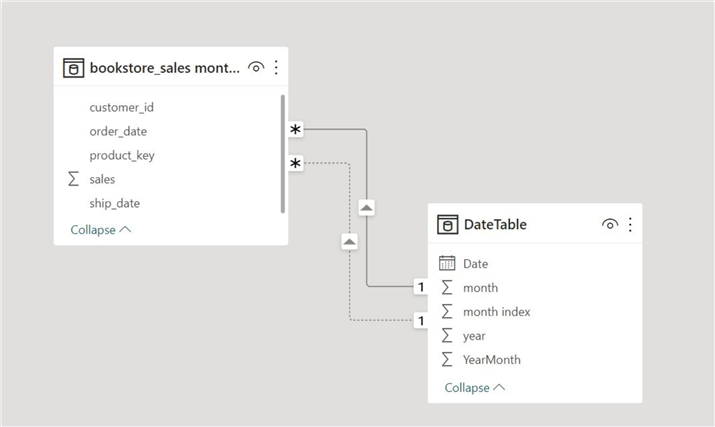Click the sigma icon beside YearMonth field
Screen dimensions: 715x427
(447, 360)
